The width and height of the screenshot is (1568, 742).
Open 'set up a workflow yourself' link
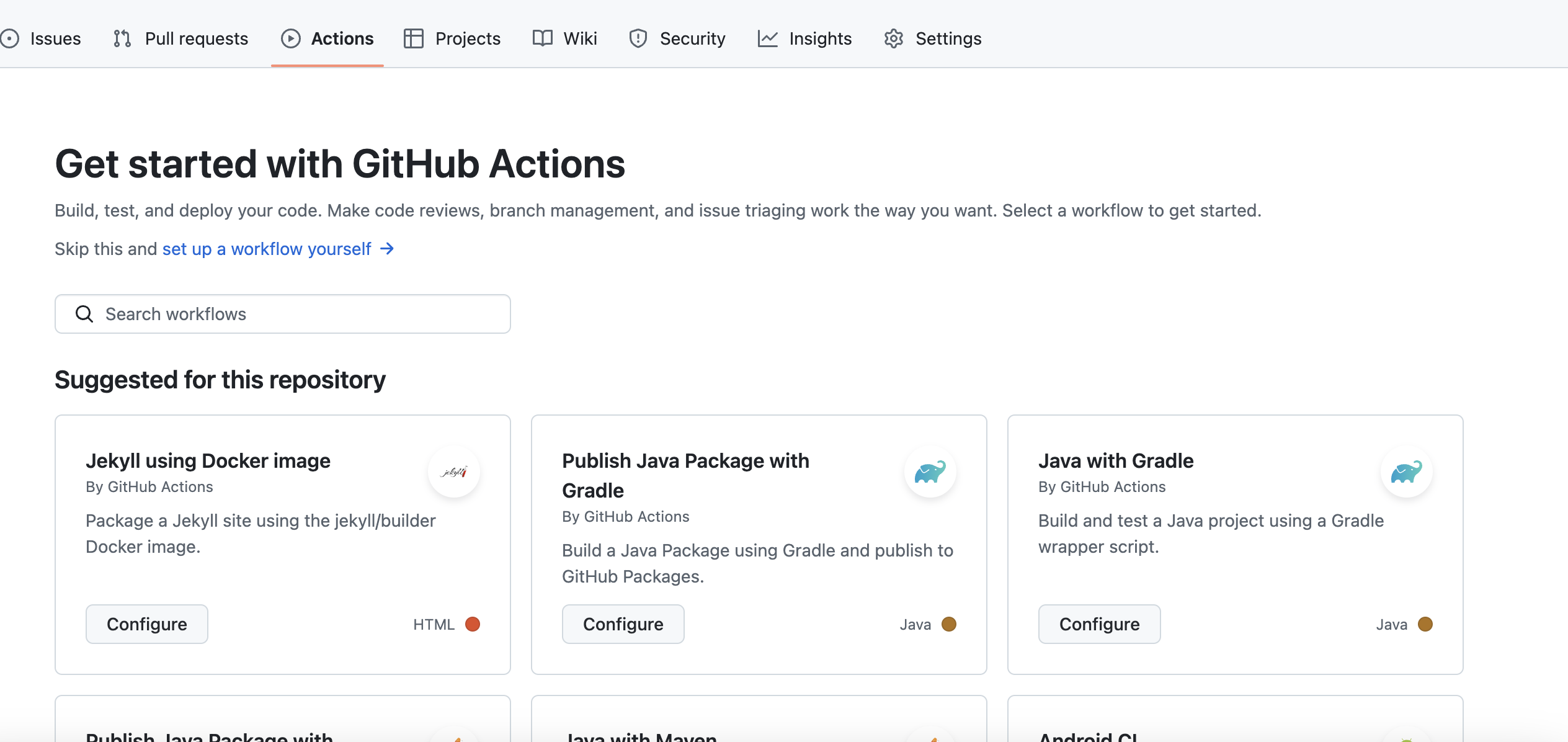[267, 249]
